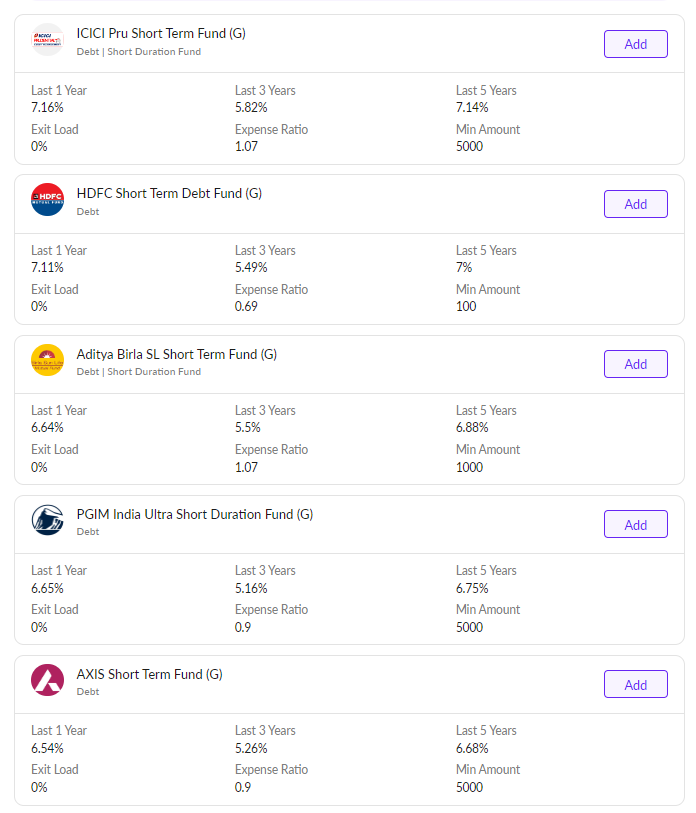Click ICICI fund's Debt | Short Duration Fund label
Image resolution: width=696 pixels, height=813 pixels.
click(138, 52)
